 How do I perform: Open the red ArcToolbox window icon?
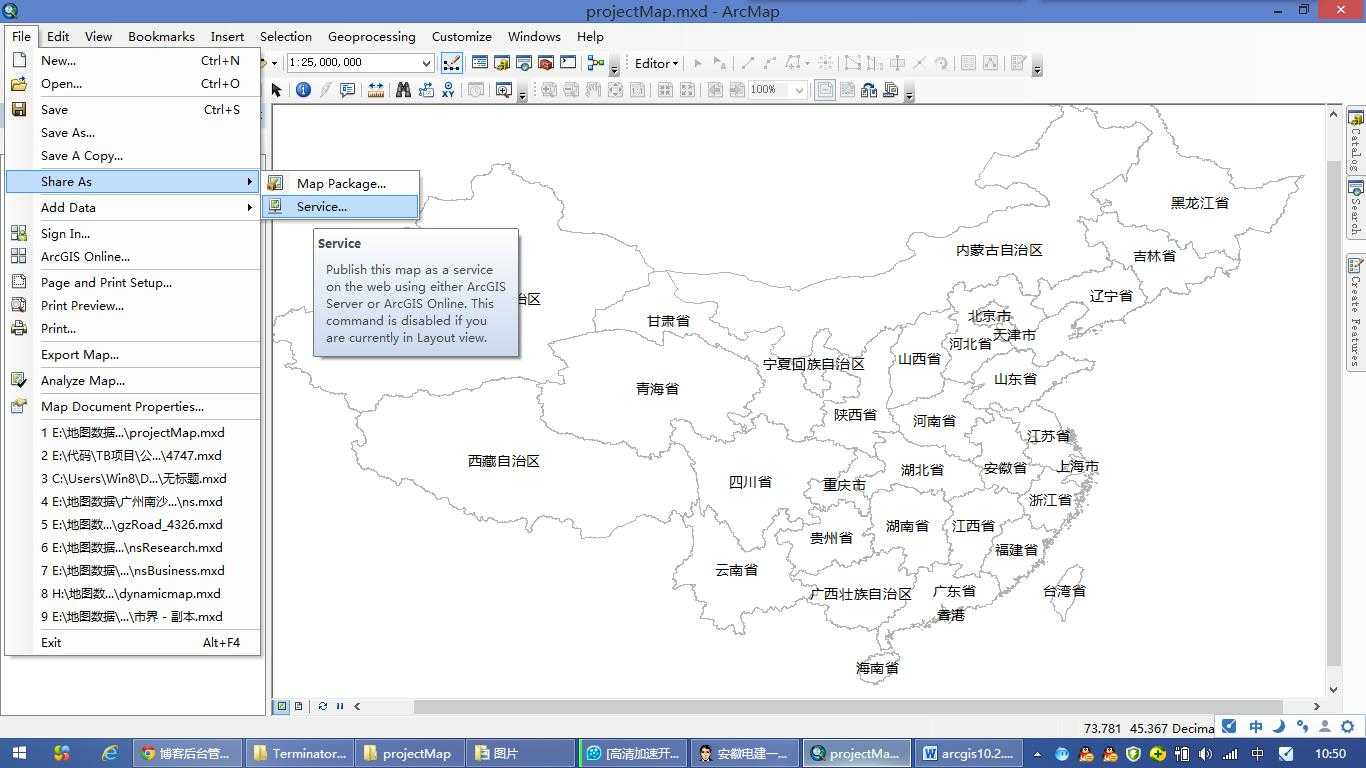pos(546,63)
